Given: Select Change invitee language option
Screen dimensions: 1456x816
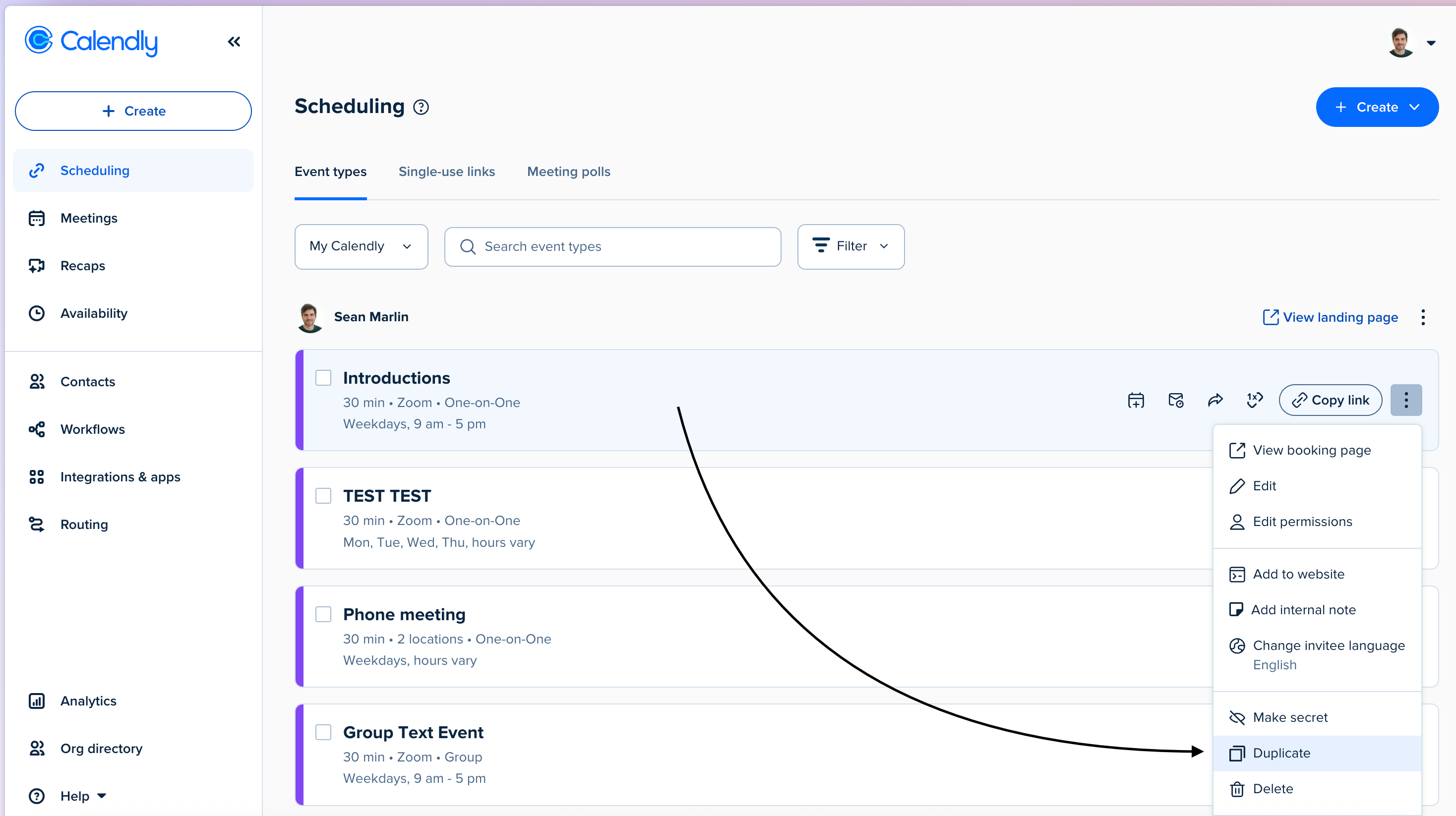Looking at the screenshot, I should click(1317, 654).
